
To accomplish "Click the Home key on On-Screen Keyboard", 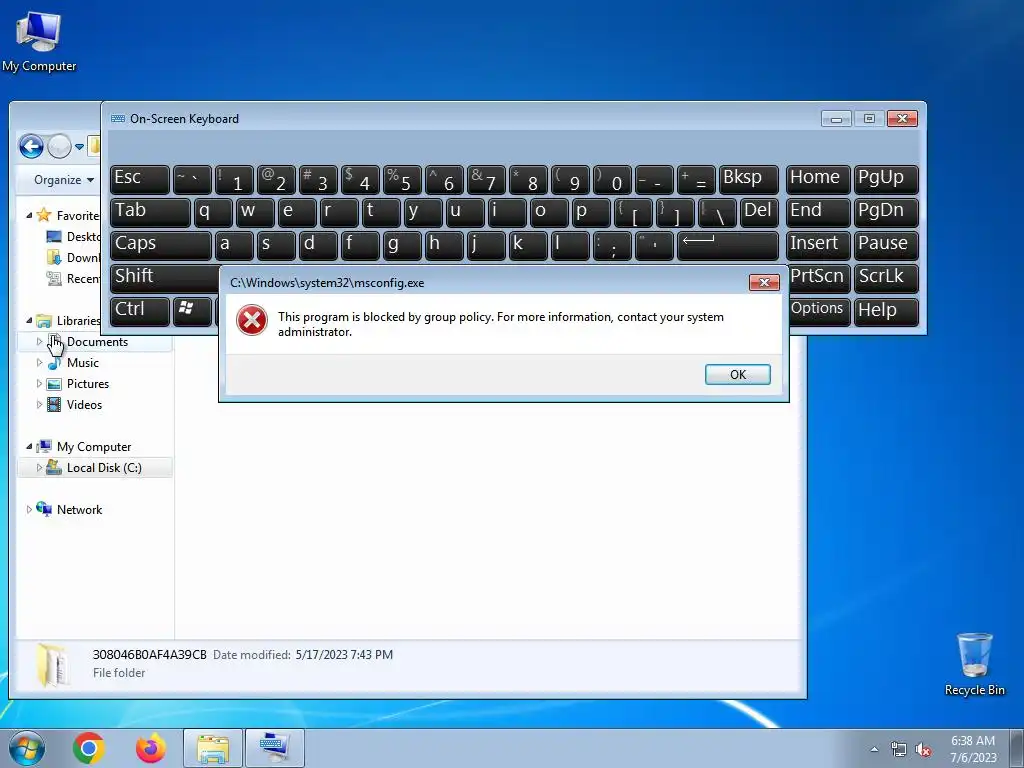I will 818,179.
